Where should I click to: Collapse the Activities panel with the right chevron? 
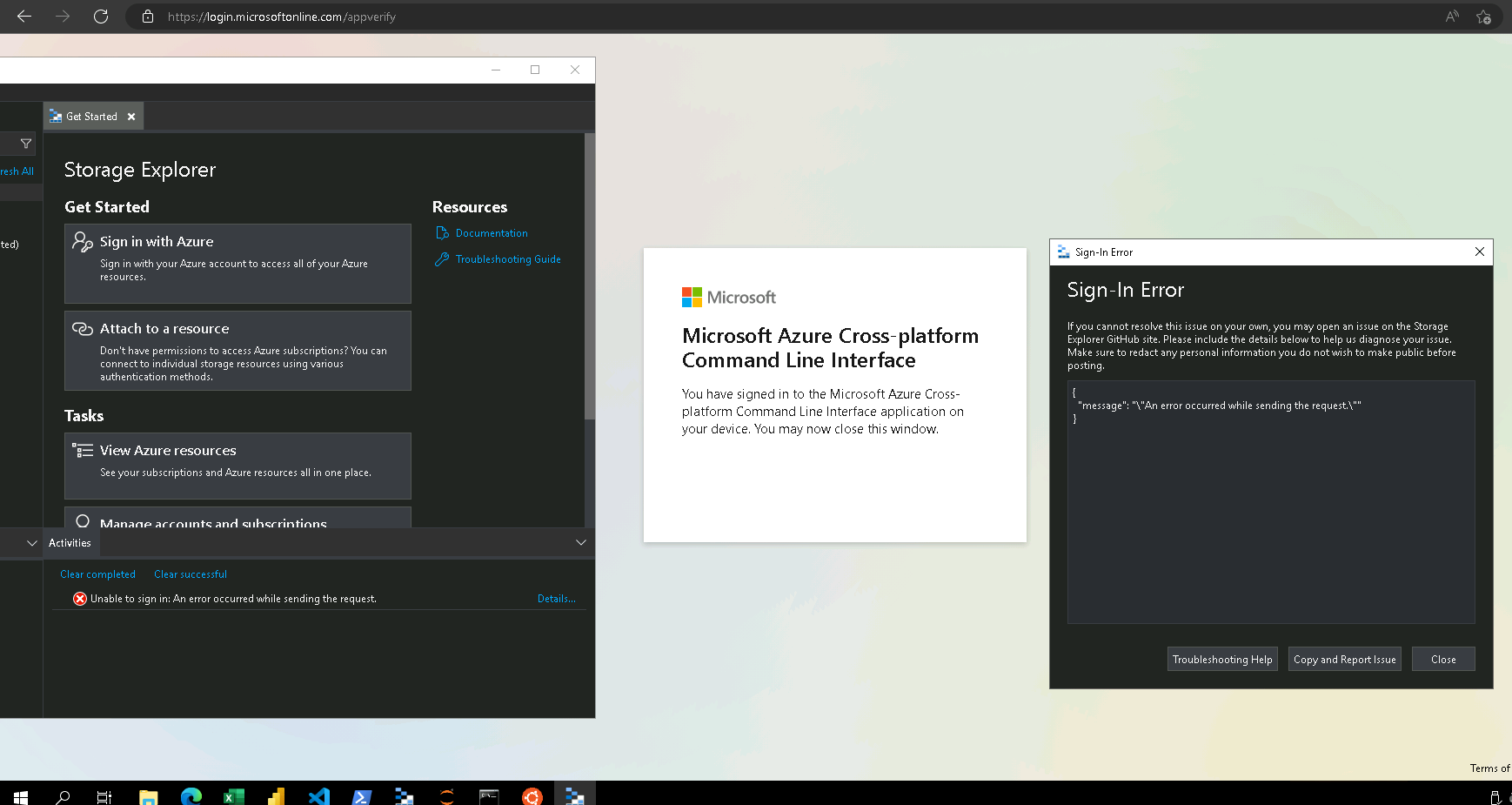(580, 542)
